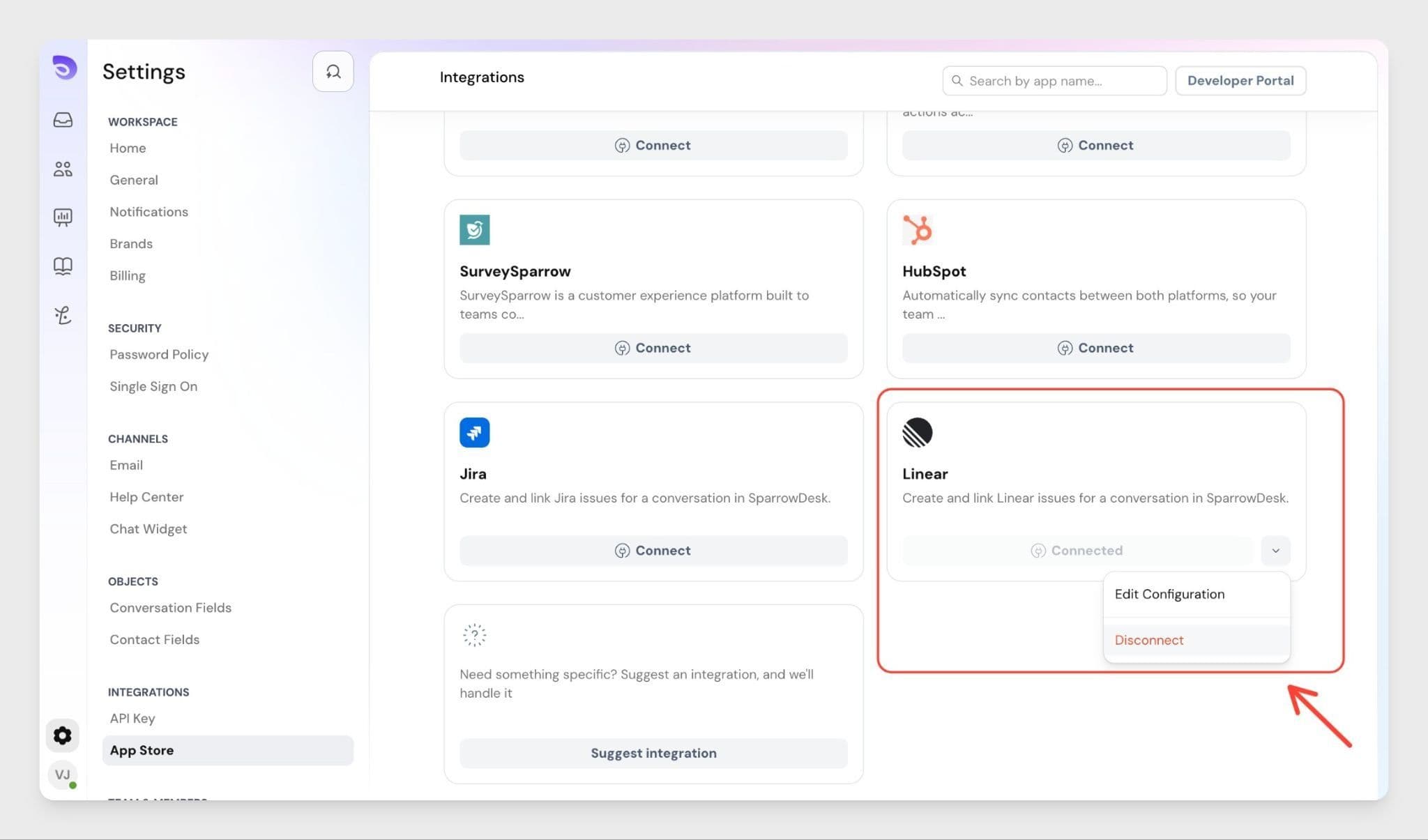Open the inbox icon in sidebar
Screen dimensions: 1428x840
pos(63,120)
